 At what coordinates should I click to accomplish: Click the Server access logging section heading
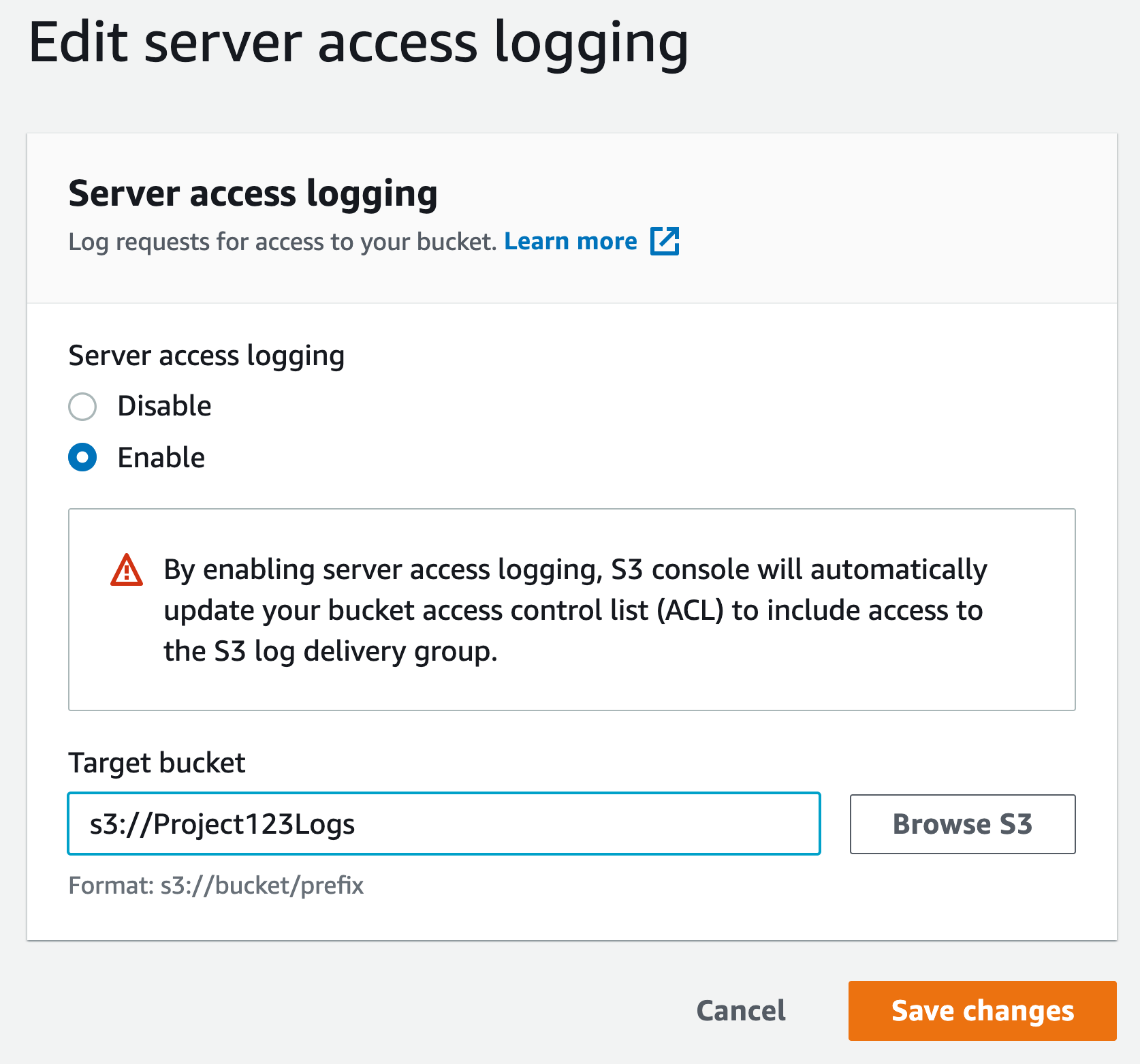click(253, 193)
